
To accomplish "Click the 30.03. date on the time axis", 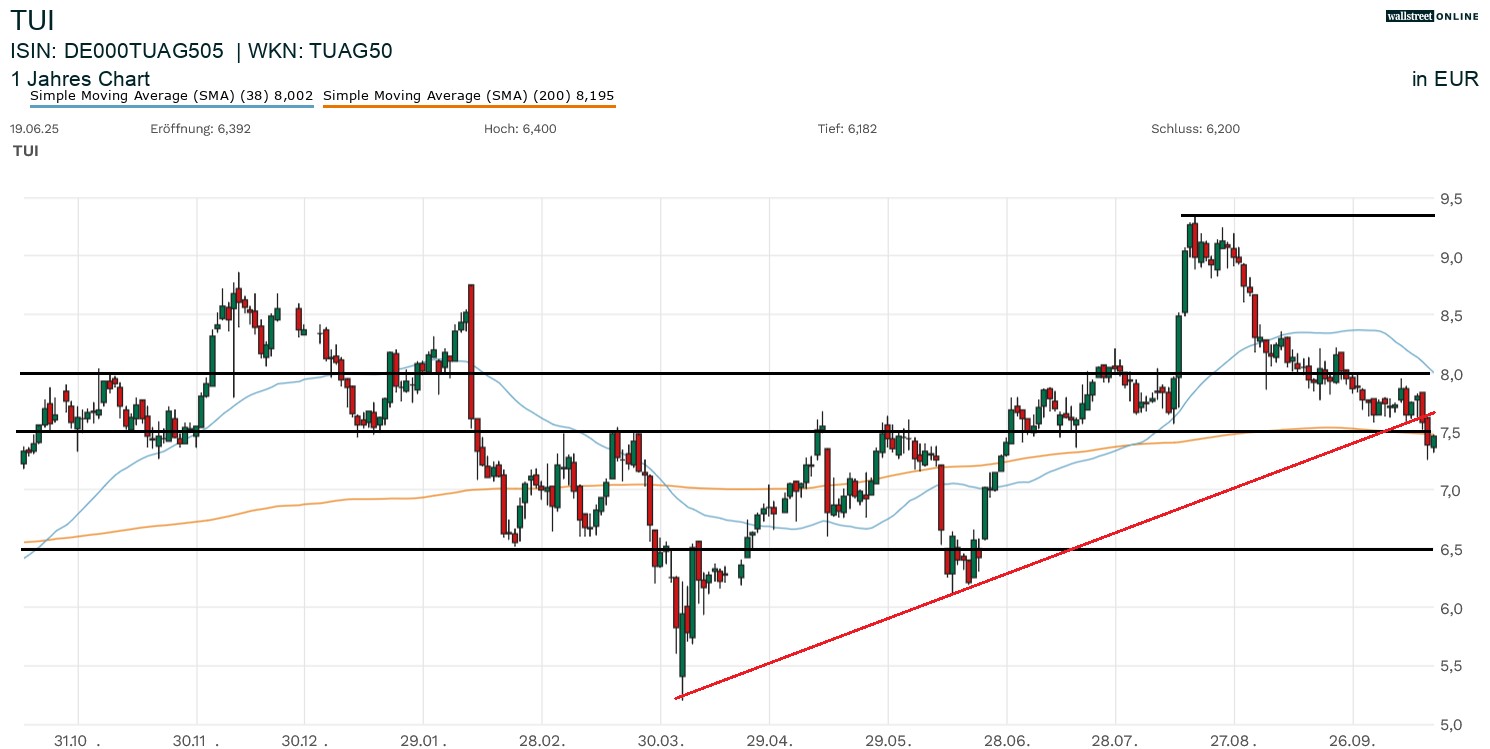I will (660, 740).
